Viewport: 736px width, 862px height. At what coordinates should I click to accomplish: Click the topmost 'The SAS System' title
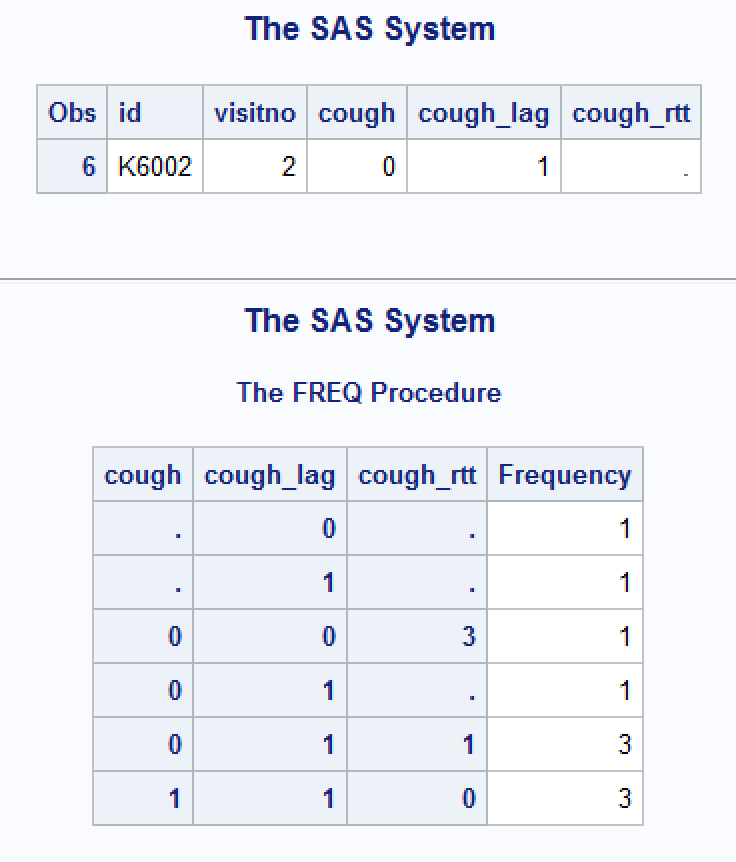coord(369,28)
